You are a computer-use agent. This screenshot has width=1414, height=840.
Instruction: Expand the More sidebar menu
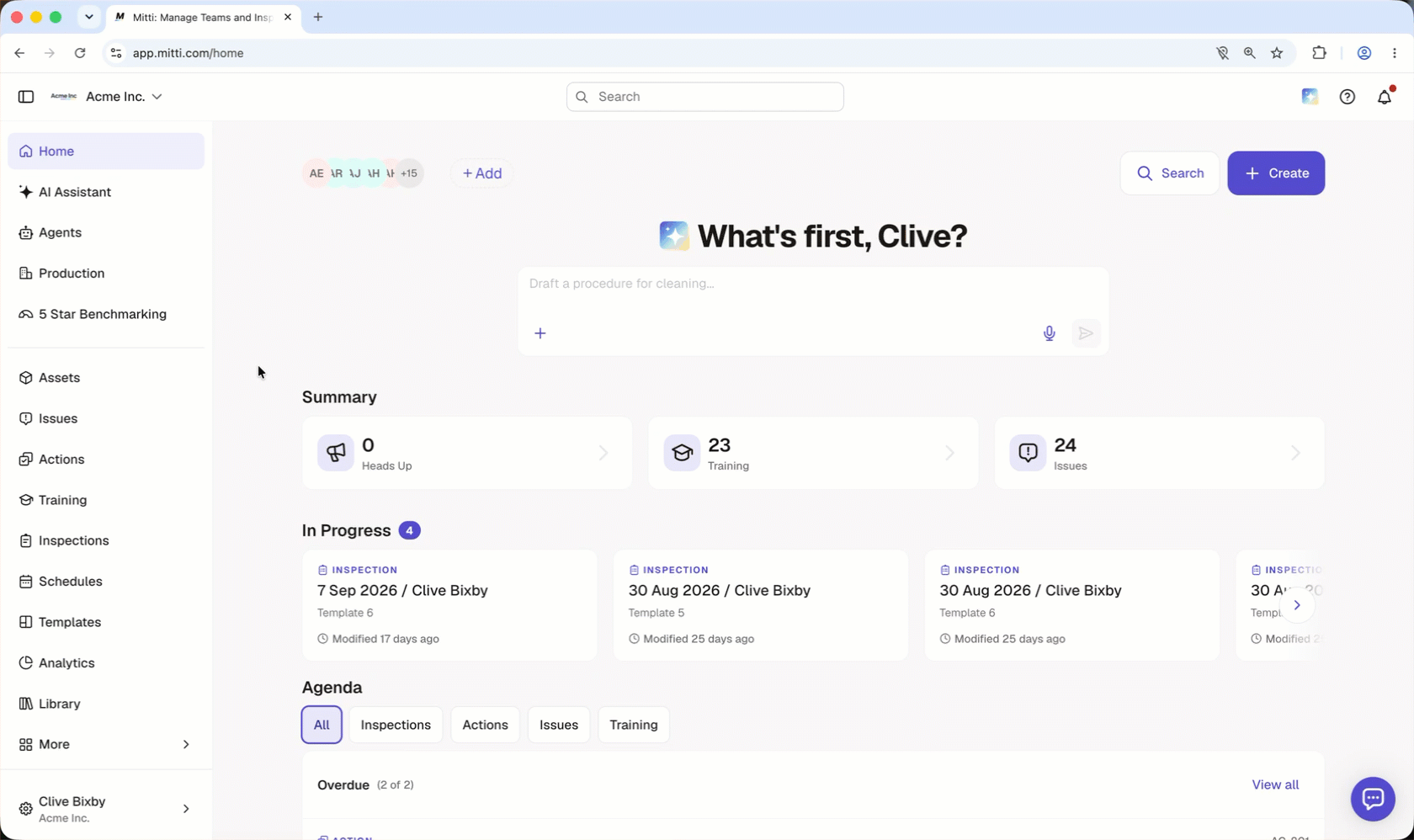coord(106,745)
